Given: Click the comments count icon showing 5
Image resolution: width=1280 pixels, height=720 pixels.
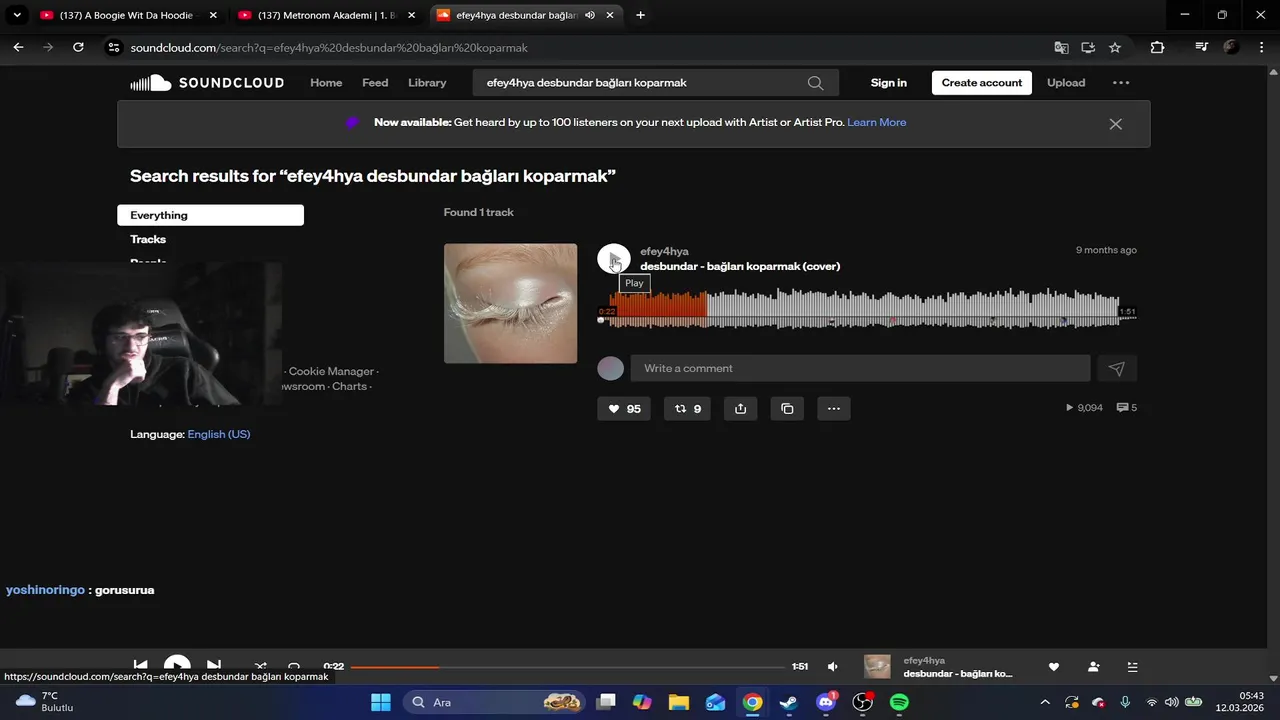Looking at the screenshot, I should [x=1127, y=408].
